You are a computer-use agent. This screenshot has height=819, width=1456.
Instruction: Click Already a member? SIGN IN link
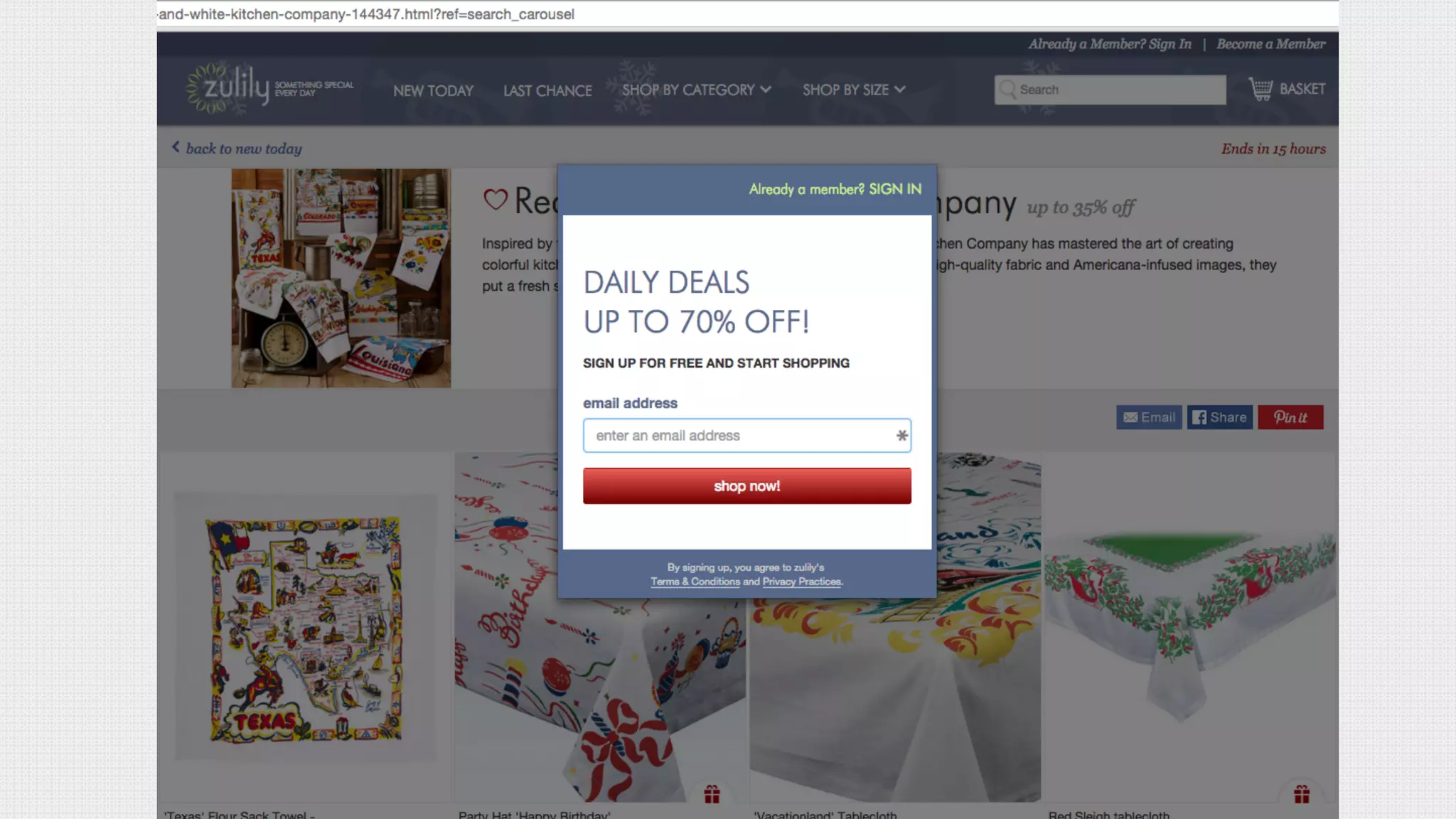(835, 189)
